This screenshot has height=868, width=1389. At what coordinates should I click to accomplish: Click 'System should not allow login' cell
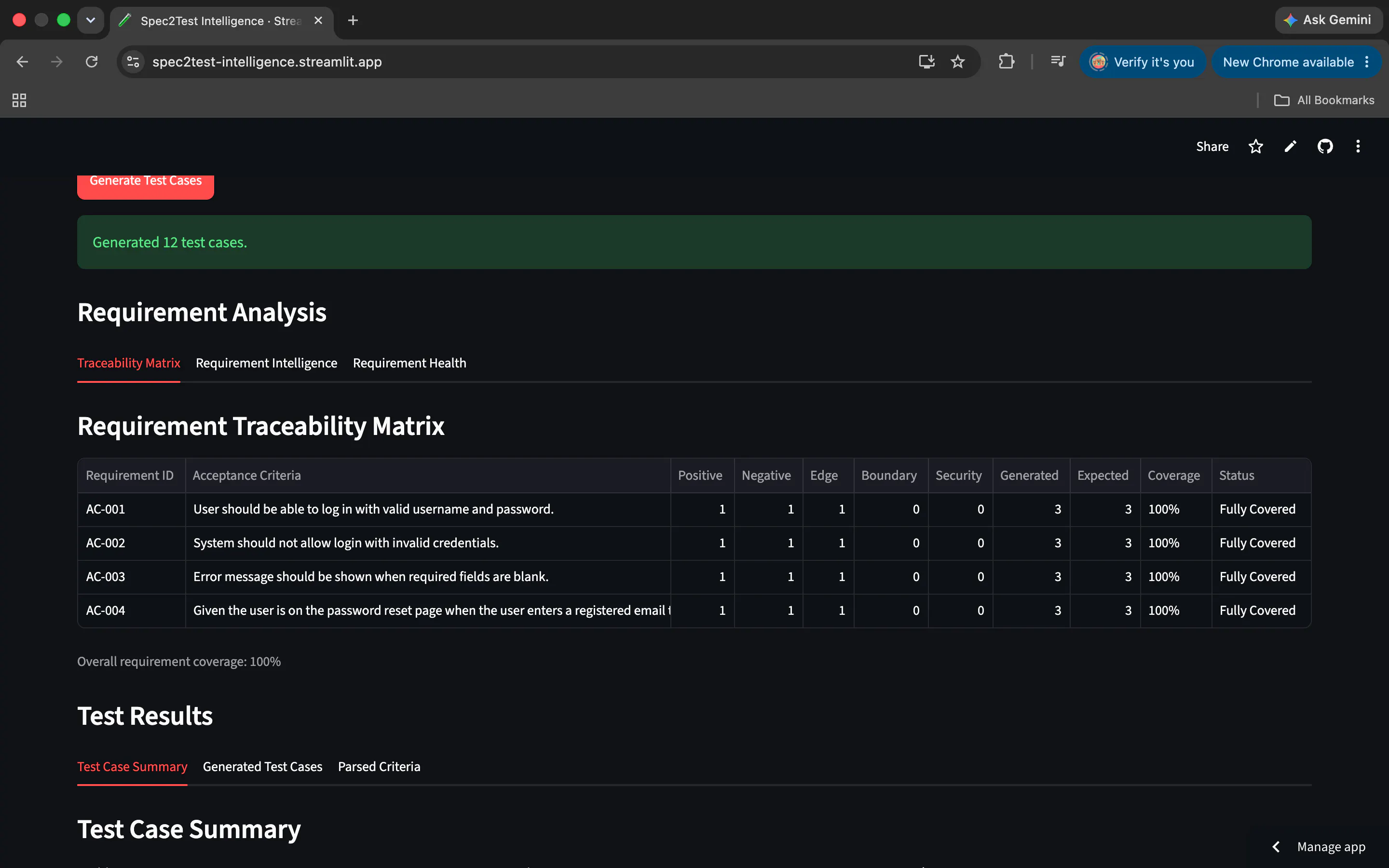pos(428,543)
